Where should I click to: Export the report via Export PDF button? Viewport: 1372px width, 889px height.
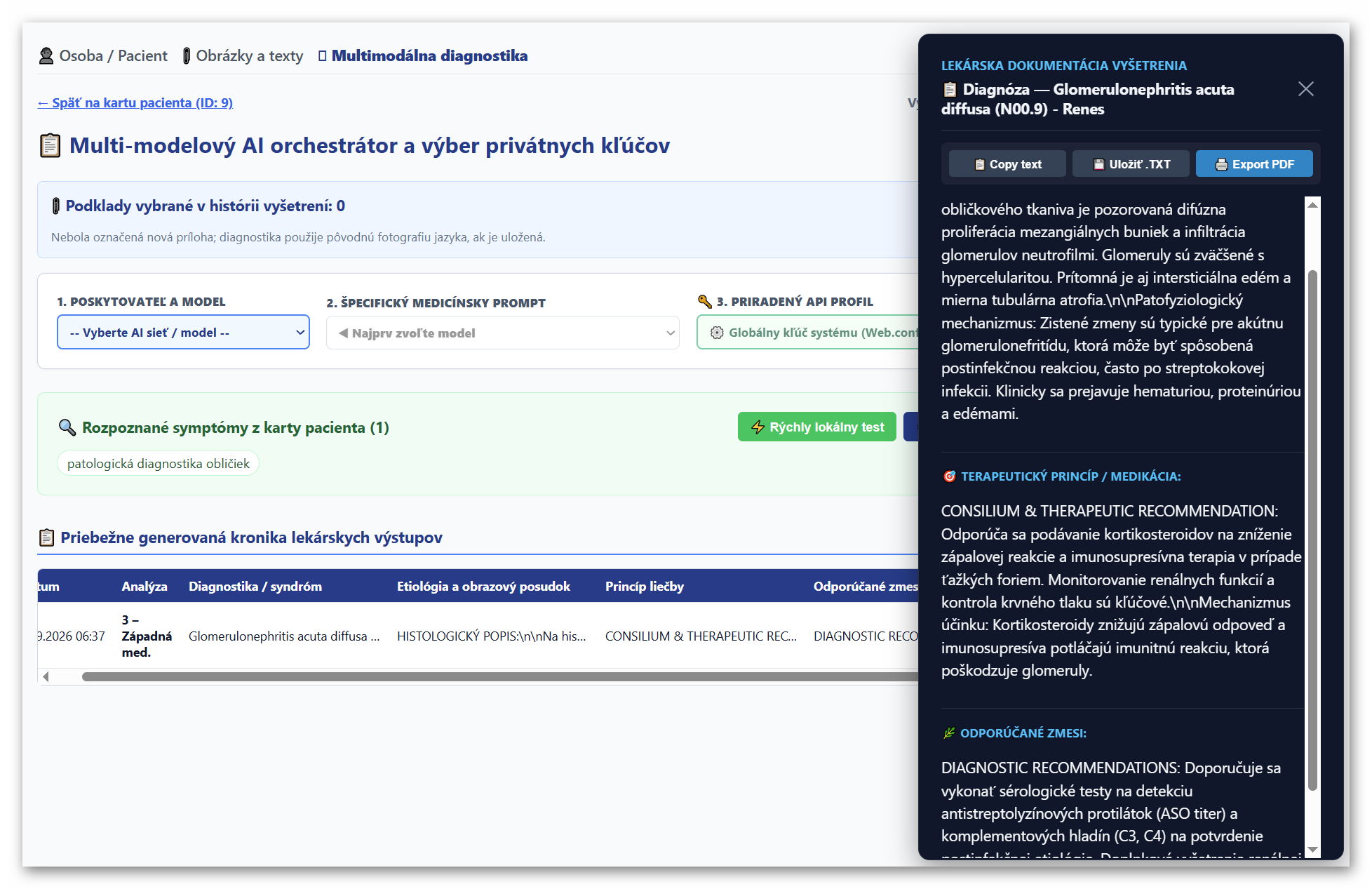coord(1254,163)
